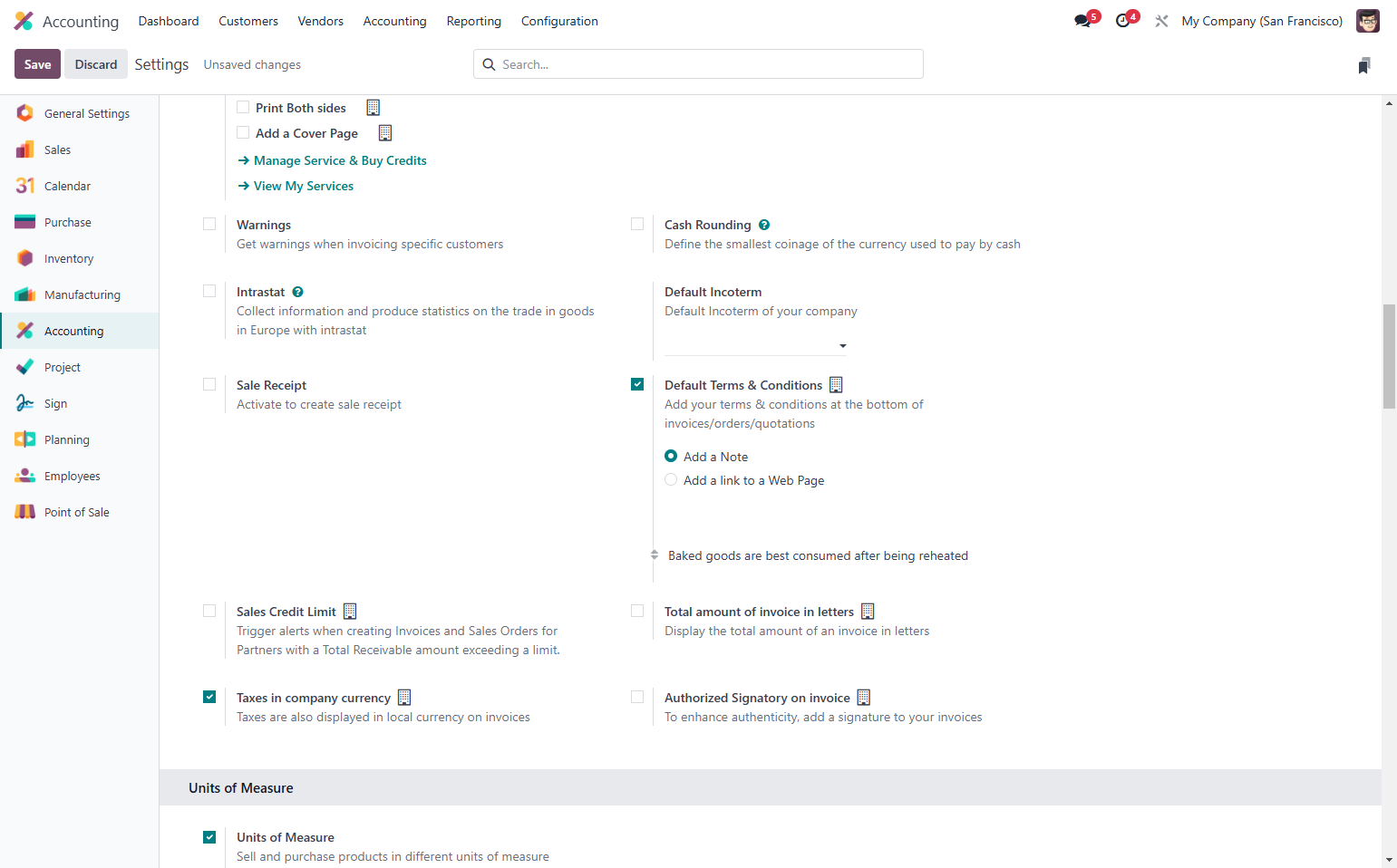Open the Configuration menu
The width and height of the screenshot is (1397, 868).
[559, 21]
